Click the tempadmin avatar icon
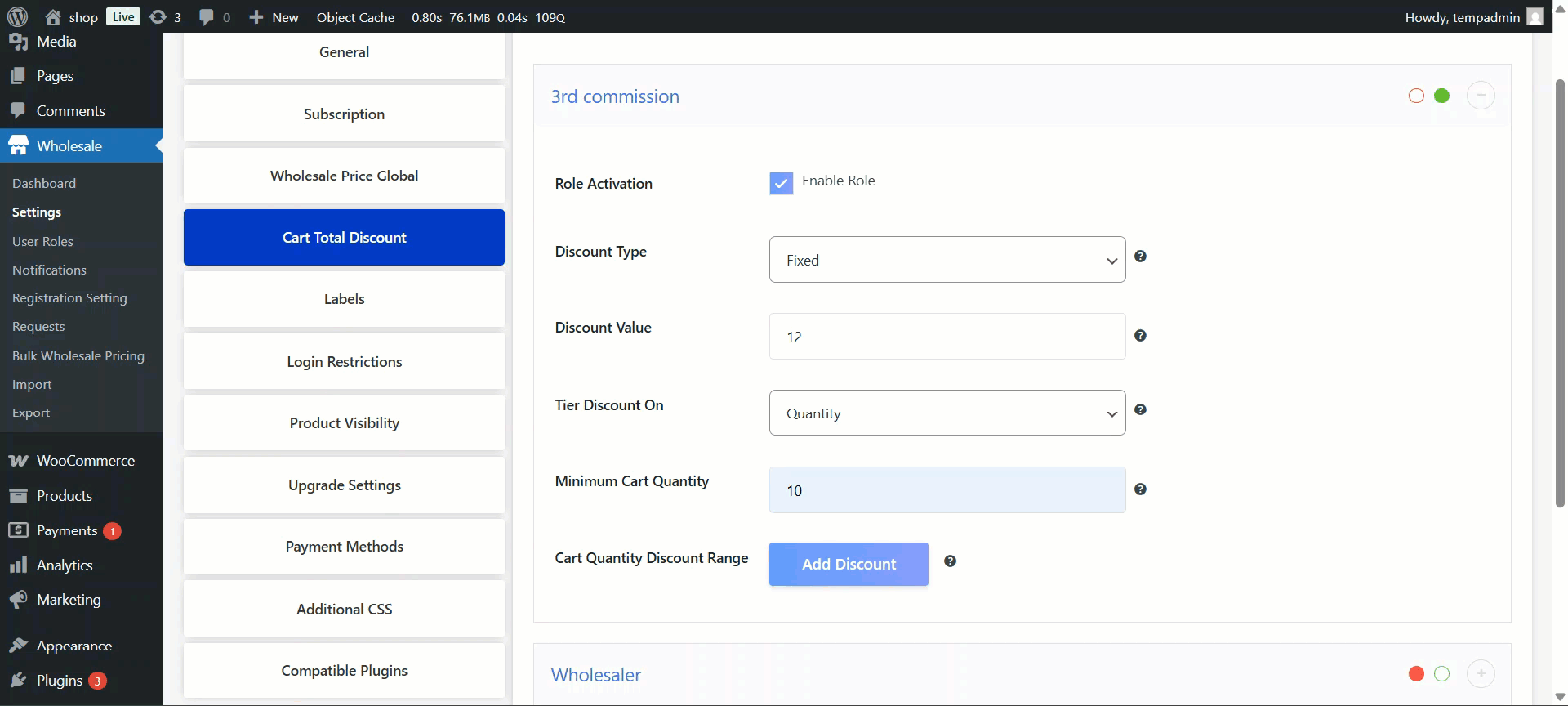Viewport: 1568px width, 706px height. (1535, 16)
